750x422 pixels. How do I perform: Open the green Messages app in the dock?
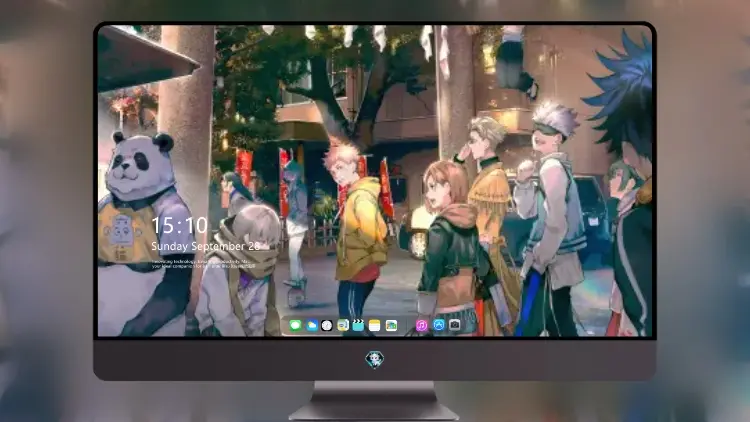click(x=295, y=325)
